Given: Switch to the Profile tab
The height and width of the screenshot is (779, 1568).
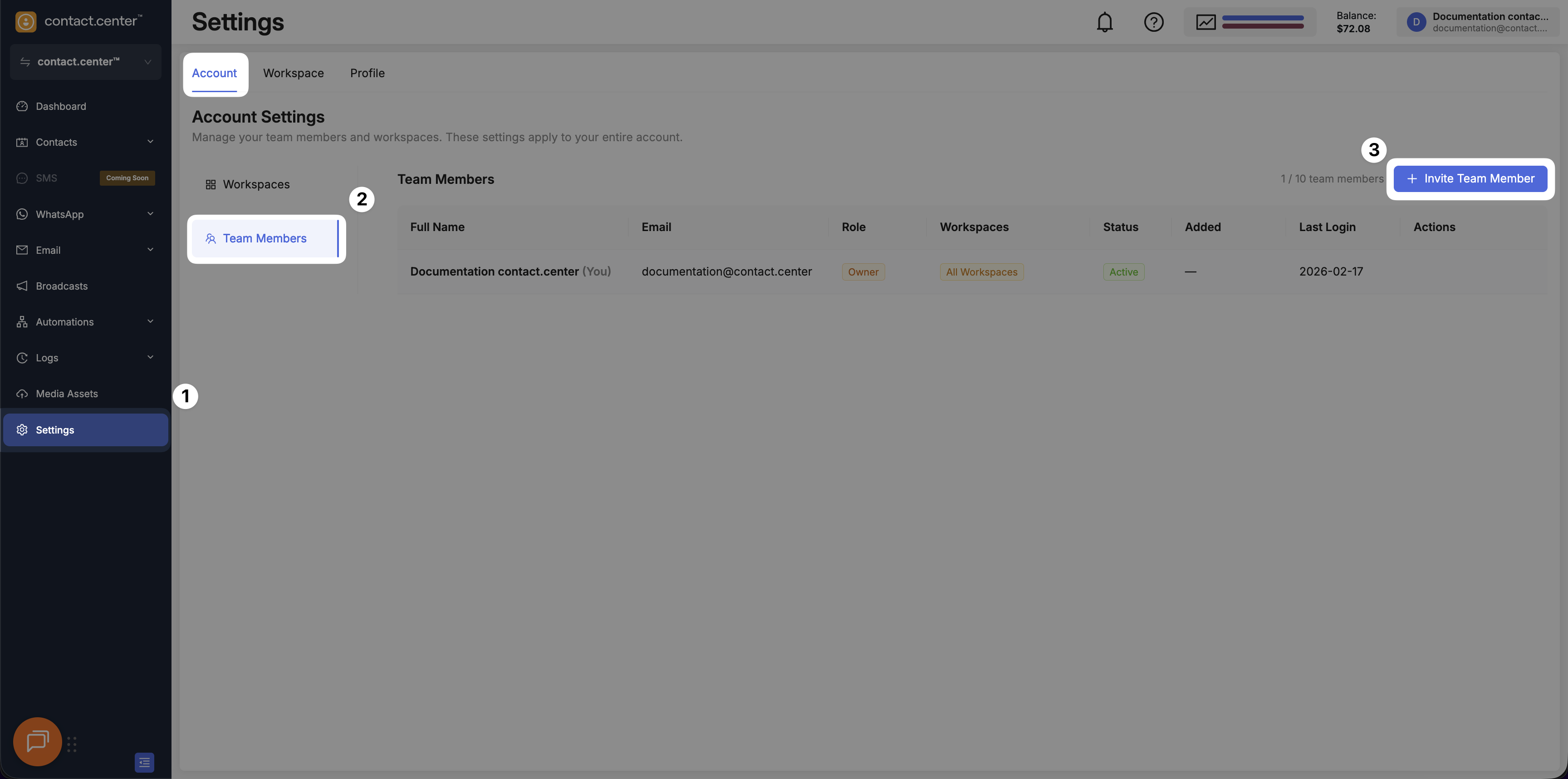Looking at the screenshot, I should [367, 73].
